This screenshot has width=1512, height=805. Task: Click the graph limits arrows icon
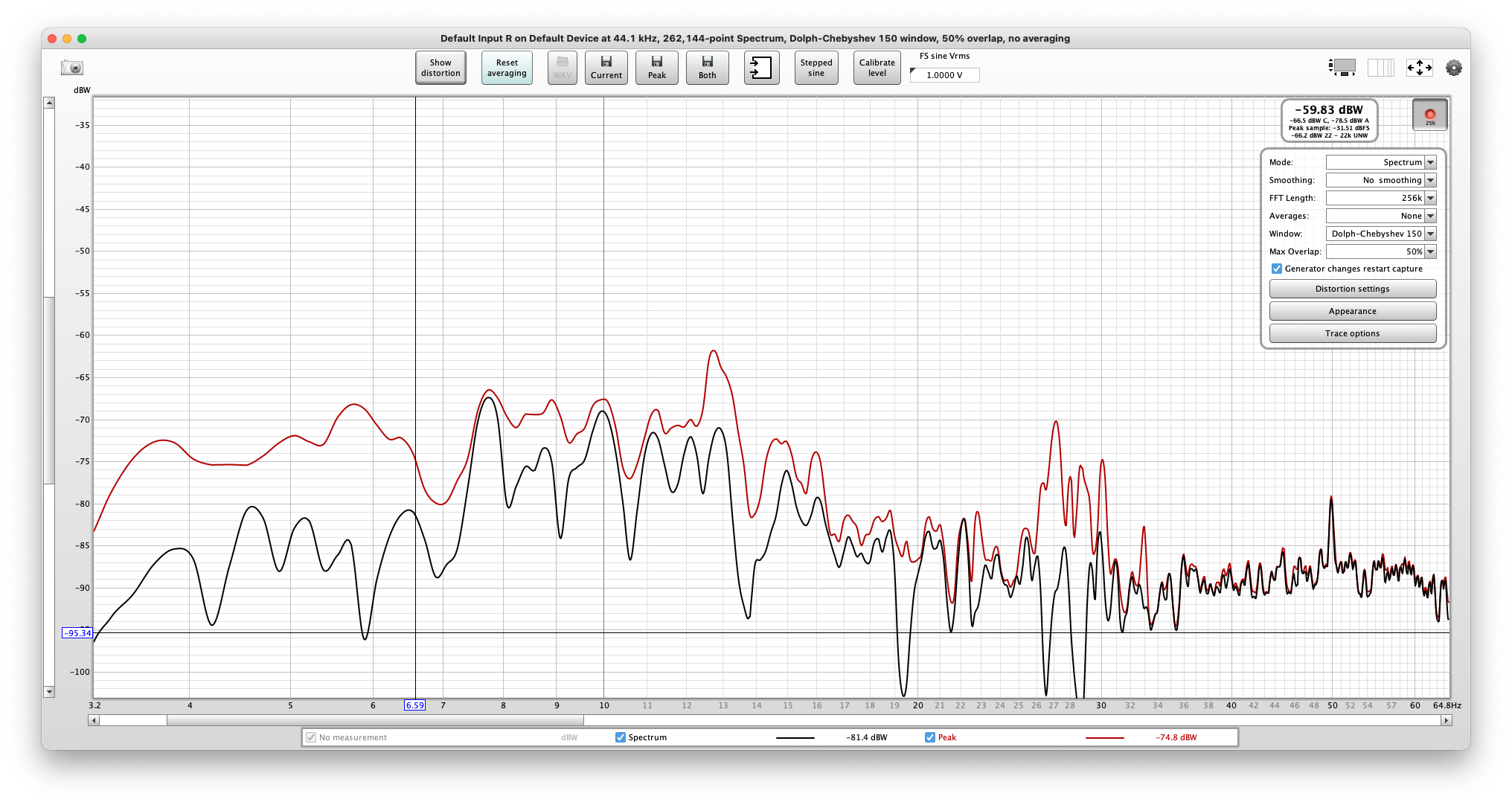coord(1420,68)
